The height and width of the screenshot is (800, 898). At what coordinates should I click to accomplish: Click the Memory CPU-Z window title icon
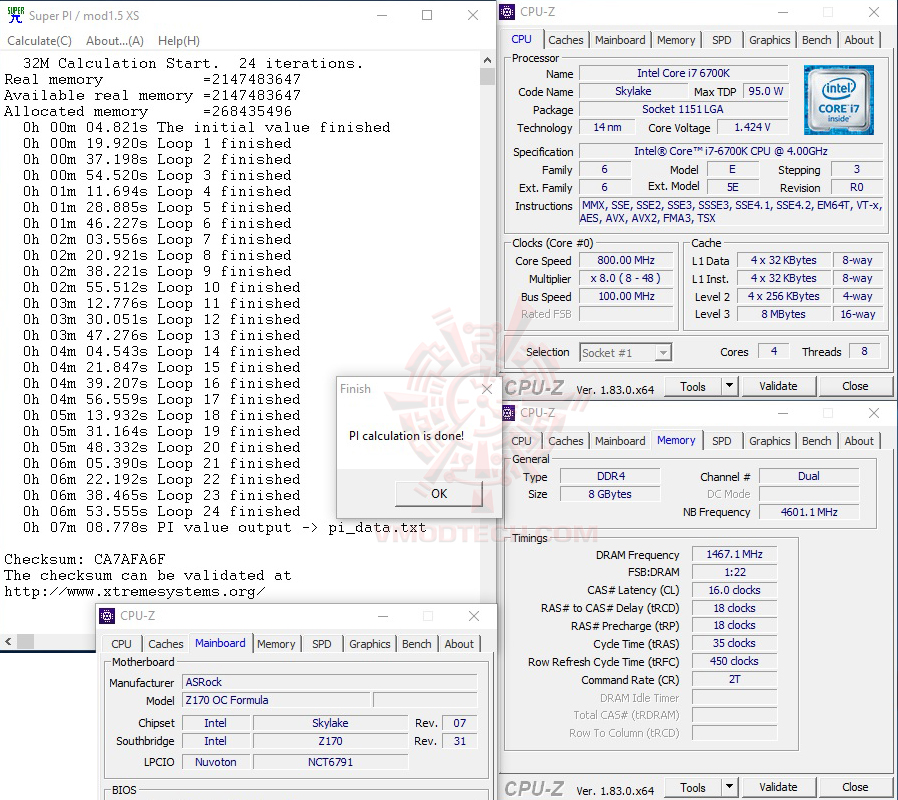tap(507, 412)
